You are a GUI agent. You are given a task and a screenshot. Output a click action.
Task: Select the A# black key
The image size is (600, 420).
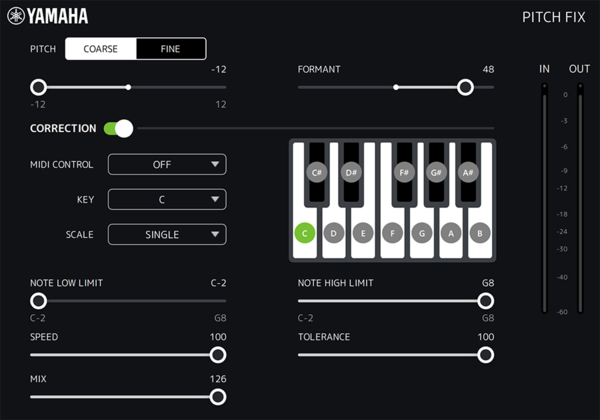pos(468,172)
